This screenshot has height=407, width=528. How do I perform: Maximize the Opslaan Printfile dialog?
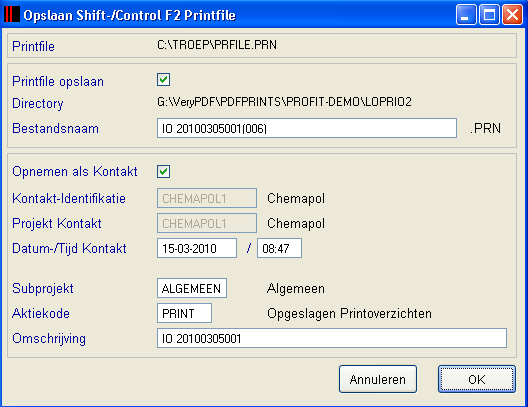pos(489,15)
